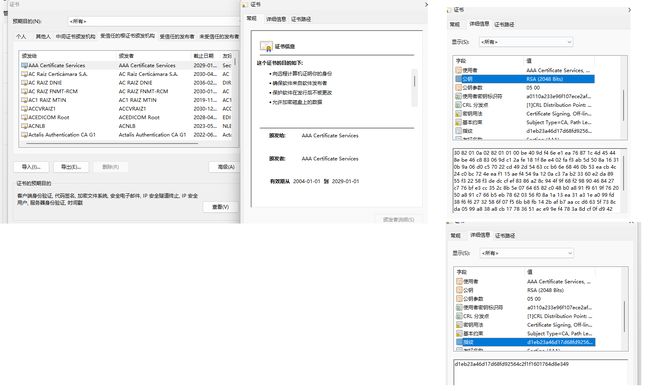
Task: Click the icon beside the AC RAIZ DNIE row
Action: 24,83
